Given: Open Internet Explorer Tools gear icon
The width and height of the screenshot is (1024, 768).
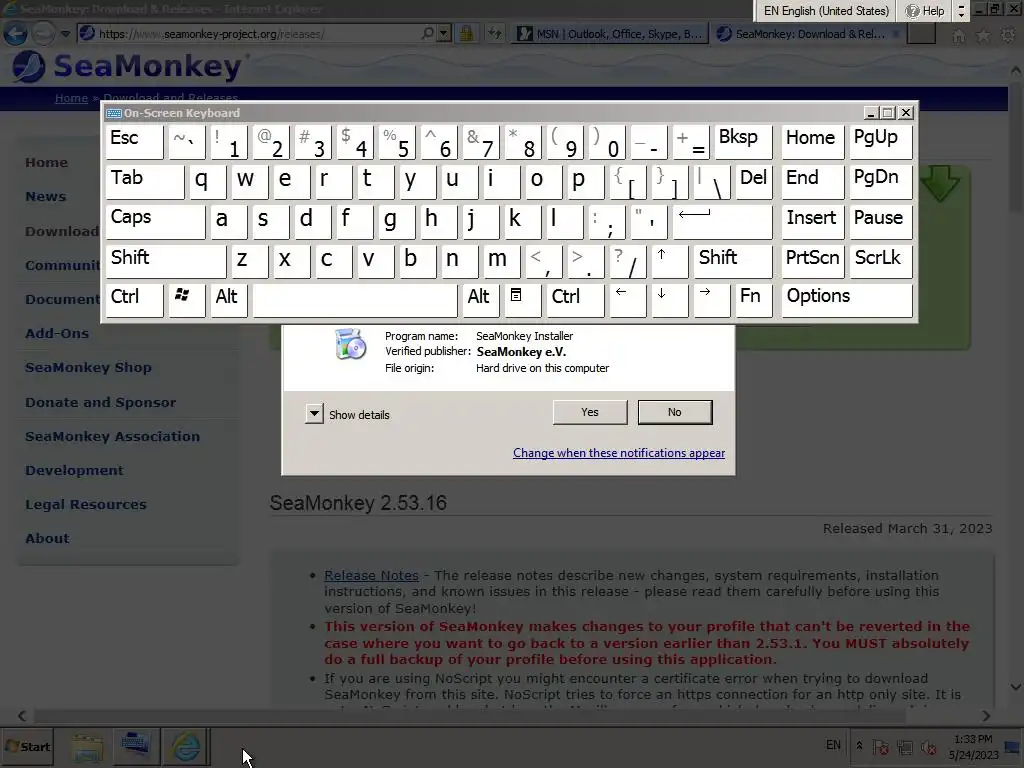Looking at the screenshot, I should (x=1009, y=36).
